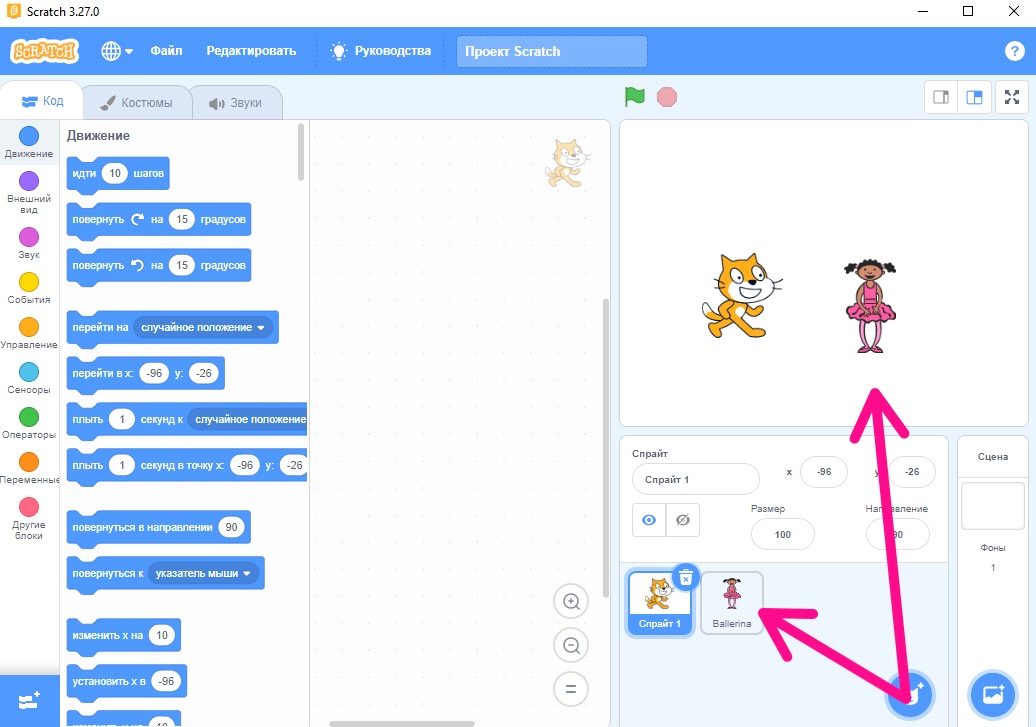
Task: Open the choose backdrop button
Action: (992, 694)
